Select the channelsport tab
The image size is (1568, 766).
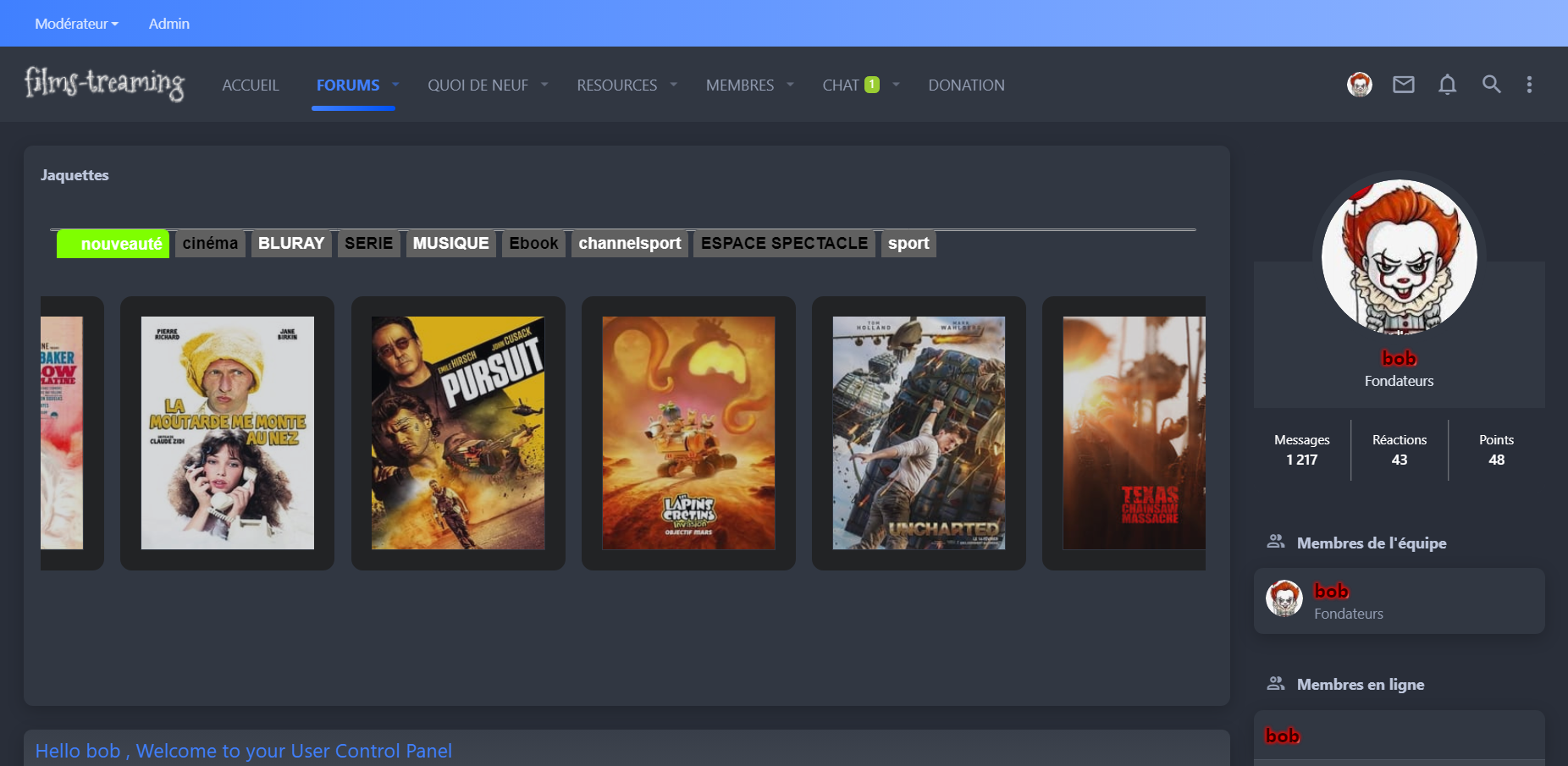(x=630, y=244)
